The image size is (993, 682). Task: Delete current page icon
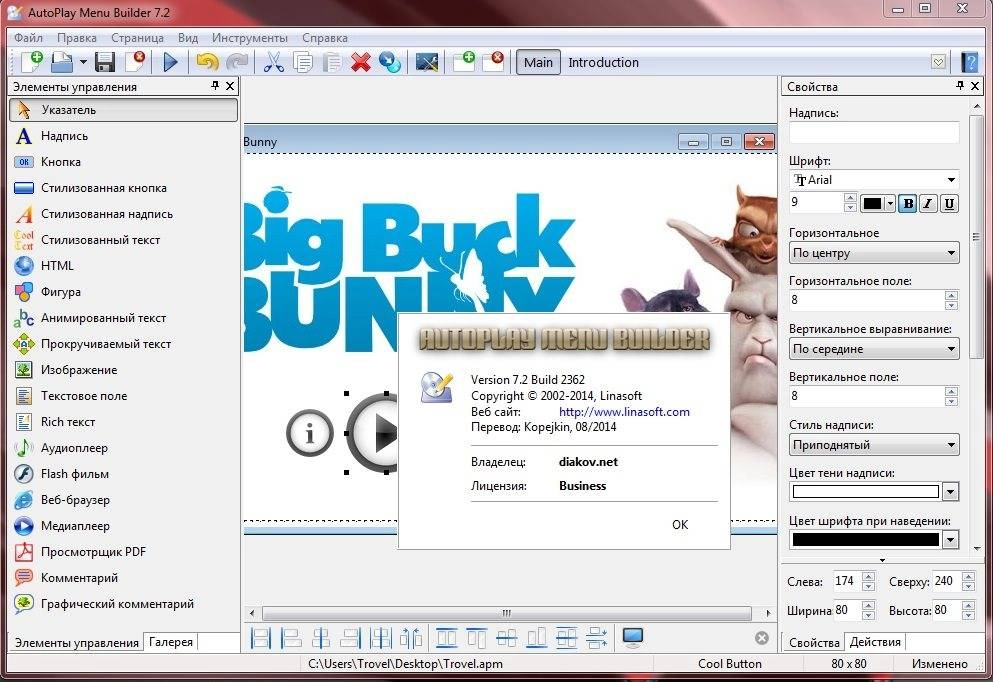pos(493,62)
